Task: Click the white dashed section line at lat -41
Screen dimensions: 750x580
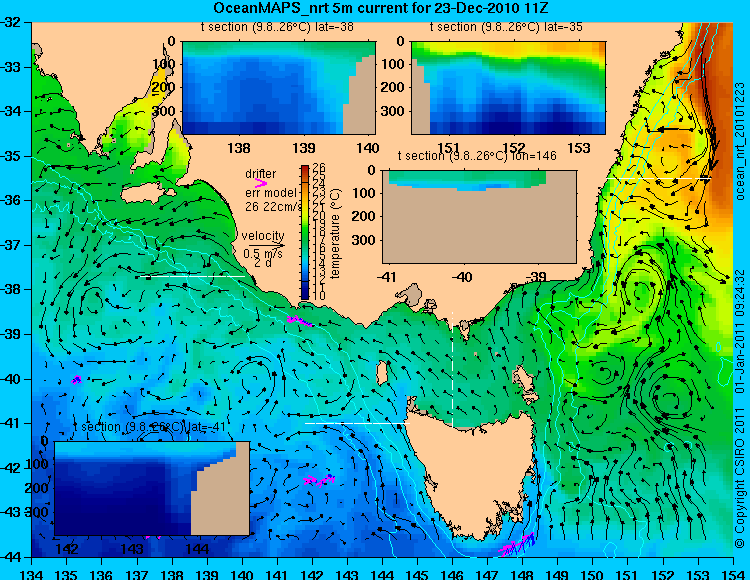Action: tap(357, 423)
